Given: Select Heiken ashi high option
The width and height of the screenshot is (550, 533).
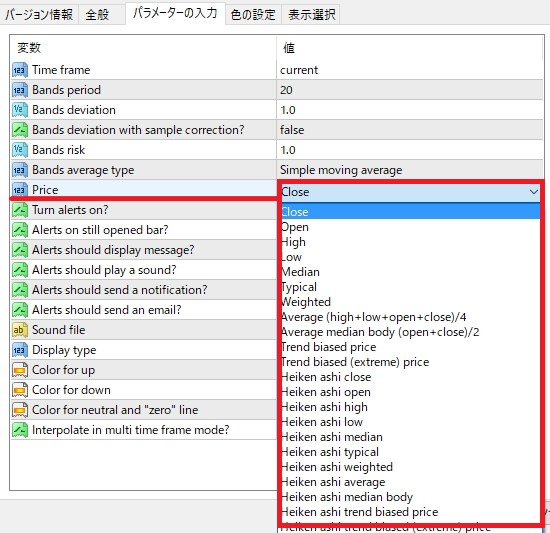Looking at the screenshot, I should click(x=410, y=407).
